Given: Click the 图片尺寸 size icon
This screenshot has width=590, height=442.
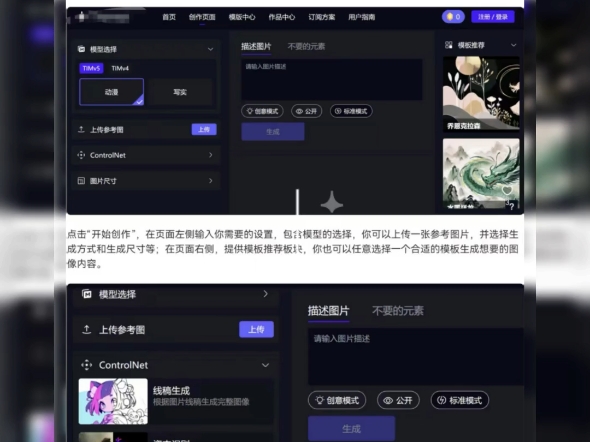Looking at the screenshot, I should [81, 181].
